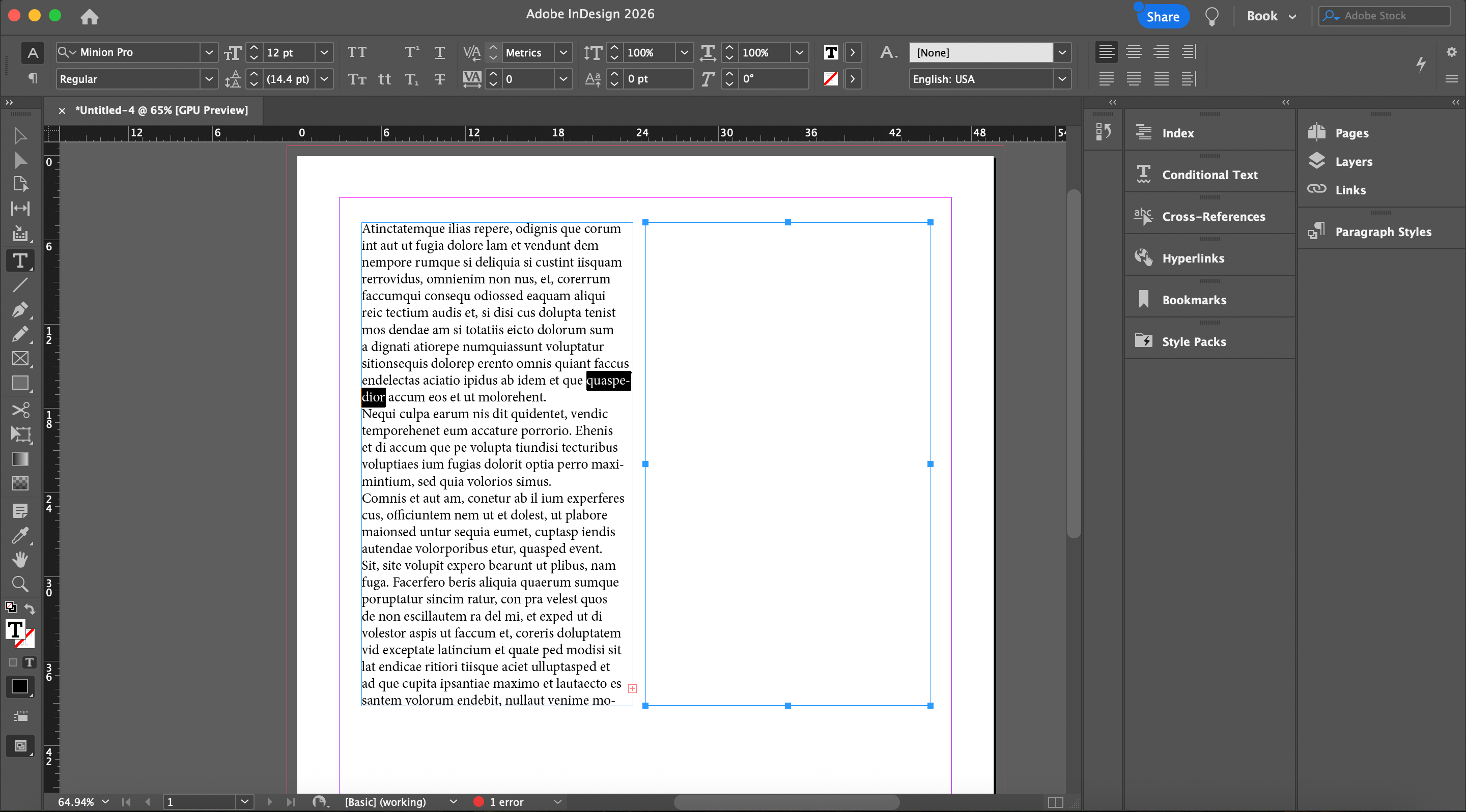This screenshot has width=1466, height=812.
Task: Switch to paragraph formatting controls
Action: point(33,78)
